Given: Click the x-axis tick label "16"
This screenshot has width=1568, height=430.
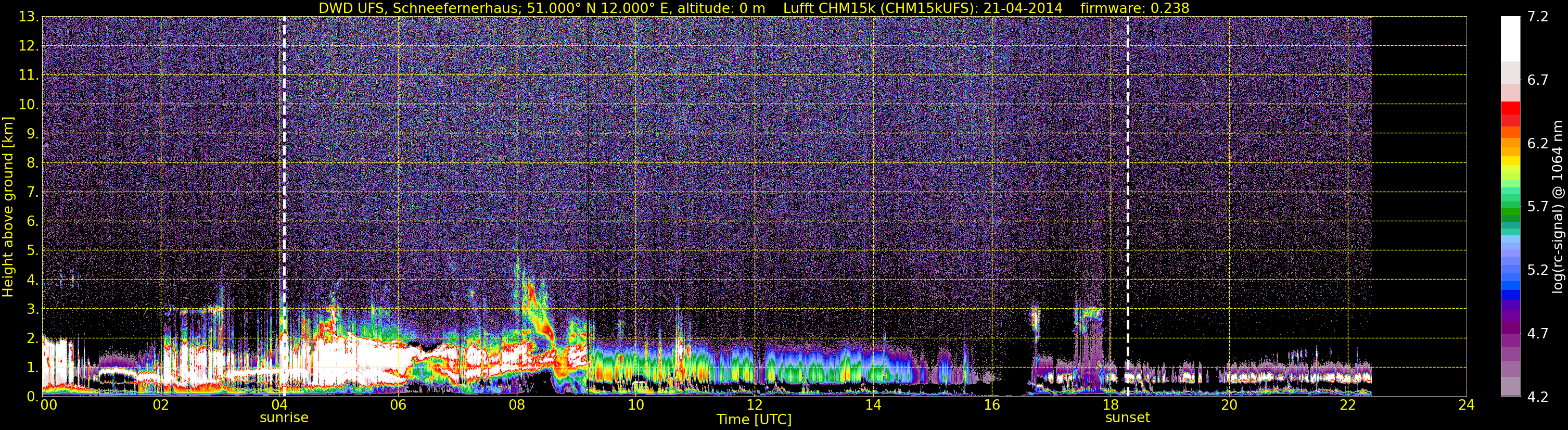Looking at the screenshot, I should (x=991, y=405).
